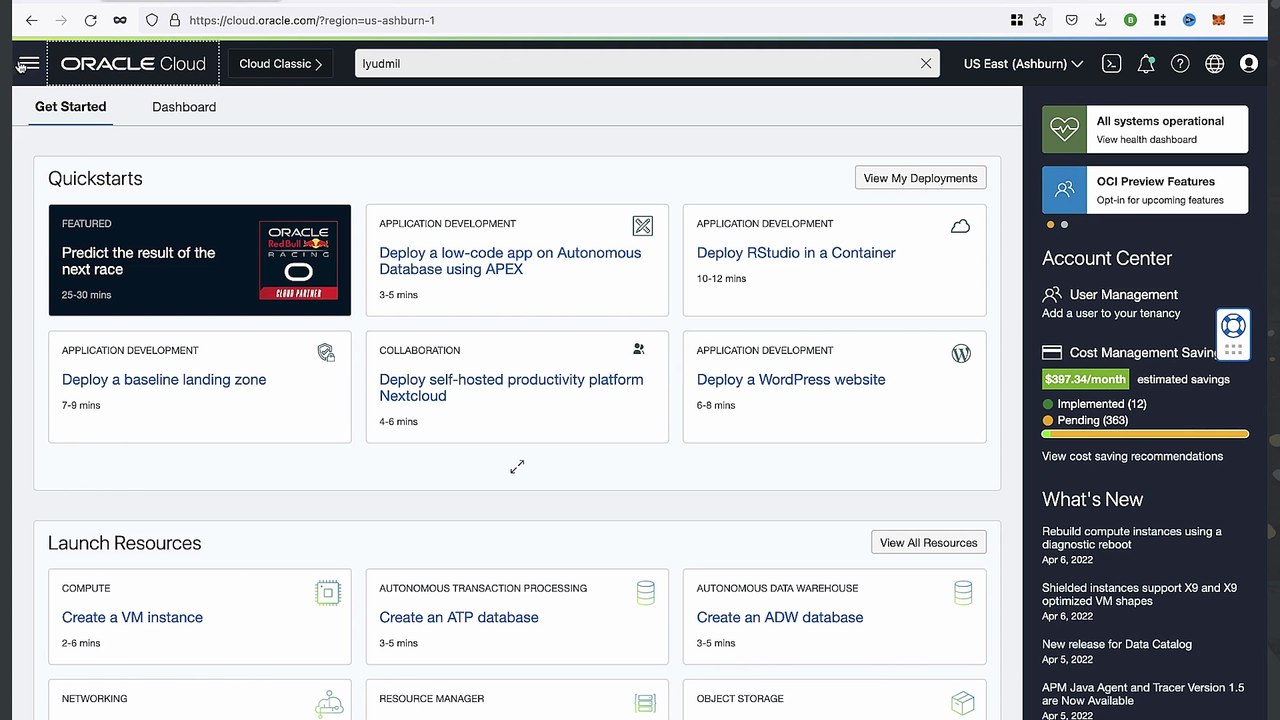Click the ATP database icon
The width and height of the screenshot is (1280, 720).
click(646, 593)
